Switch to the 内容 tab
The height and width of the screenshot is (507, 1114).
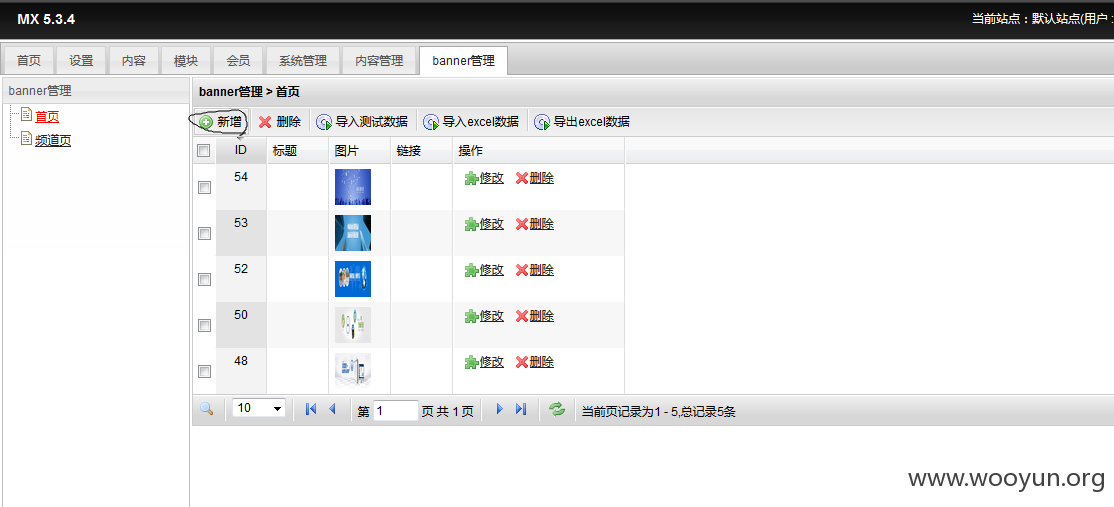[134, 61]
